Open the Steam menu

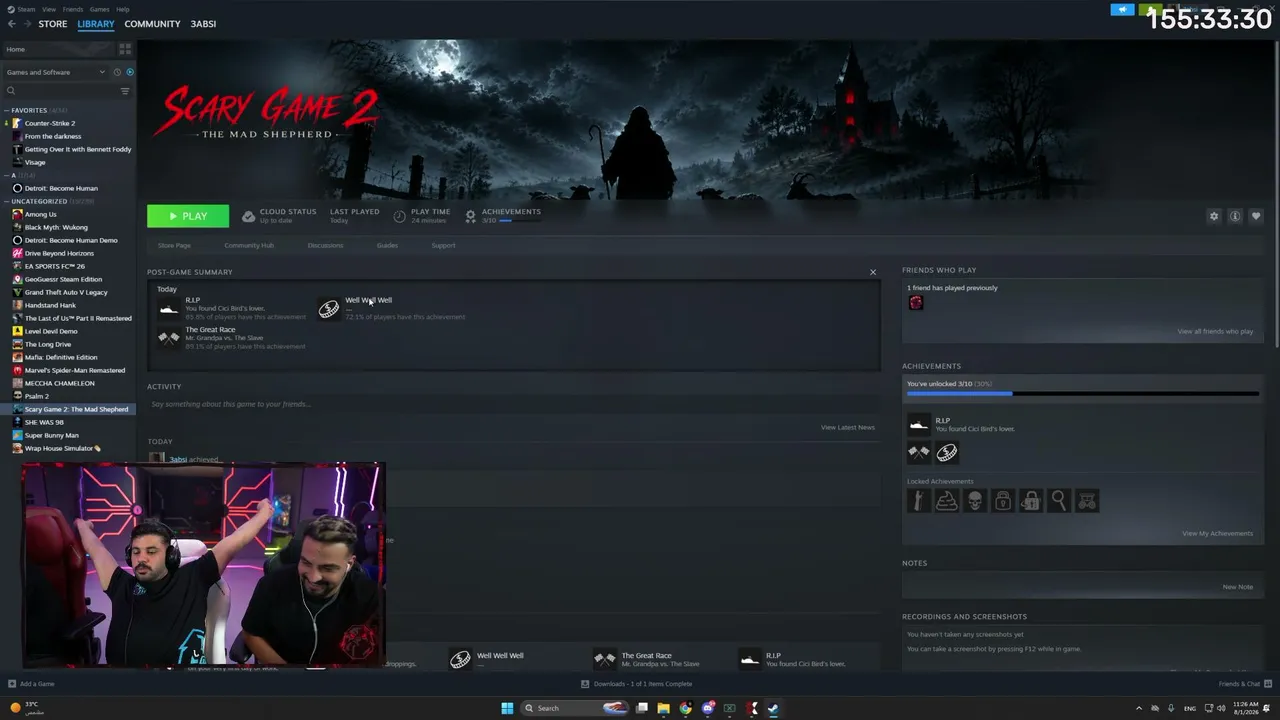(x=27, y=9)
